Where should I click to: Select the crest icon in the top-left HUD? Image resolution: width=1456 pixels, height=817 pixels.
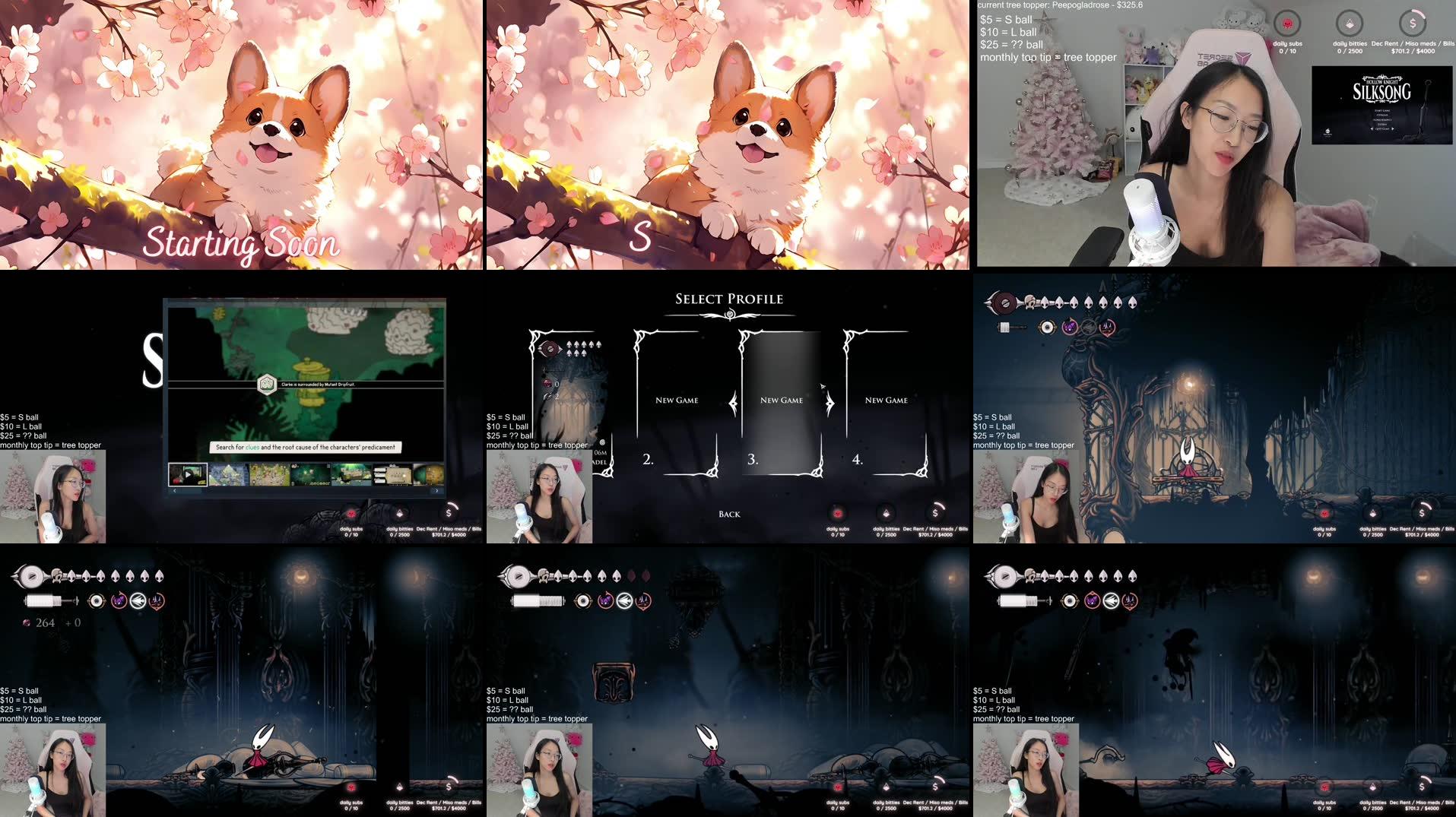(31, 576)
